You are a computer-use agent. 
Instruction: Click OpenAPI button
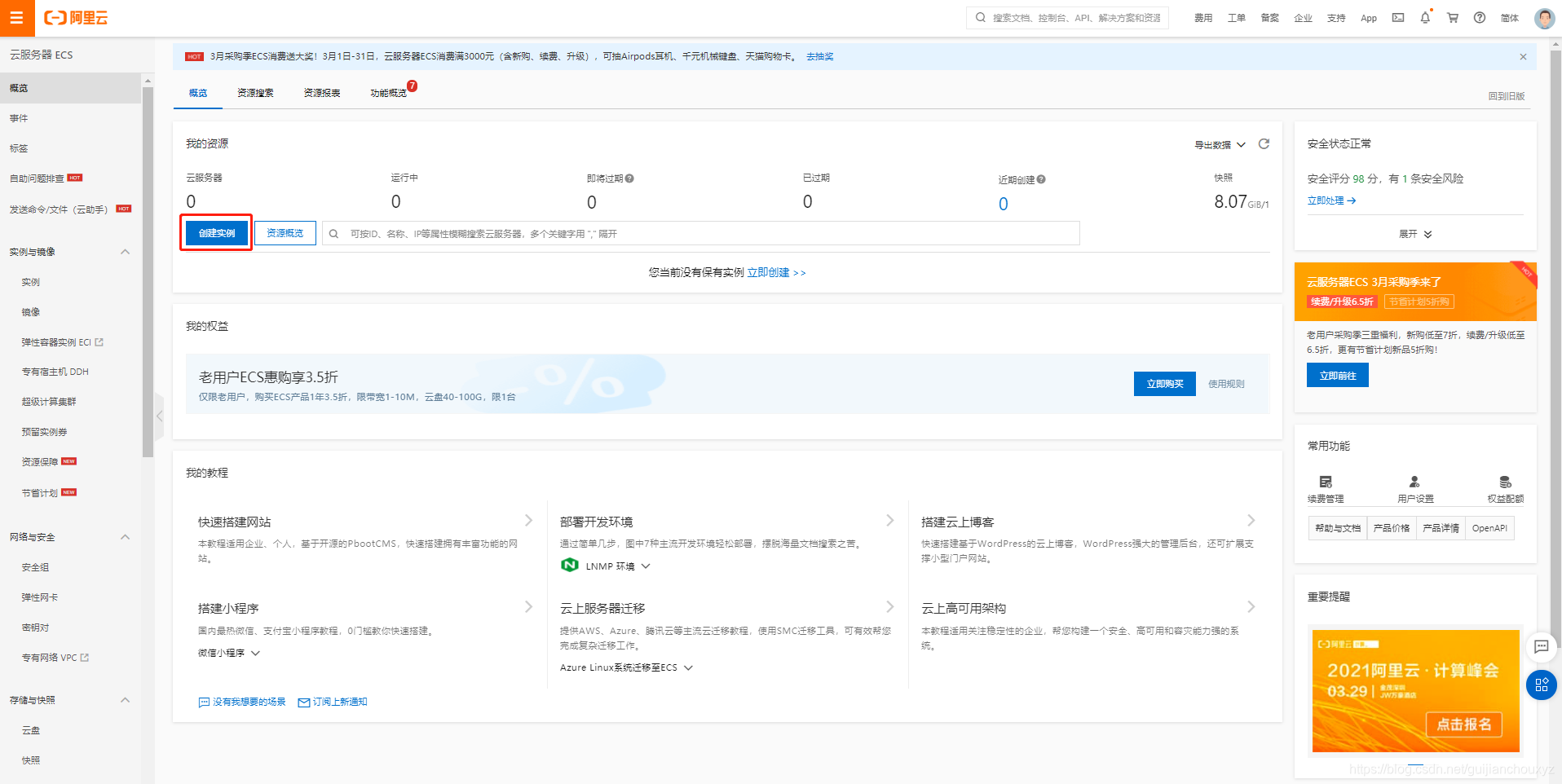pos(1489,528)
